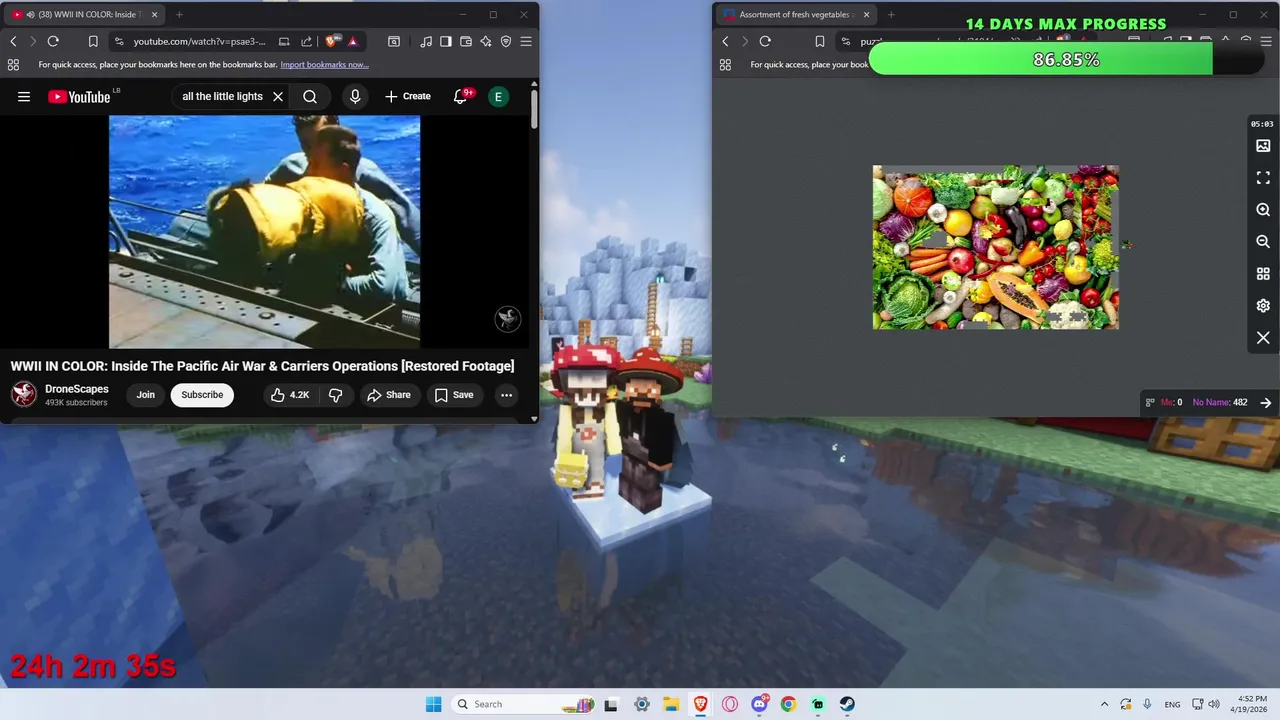
Task: Open Brave playlist music note icon
Action: (x=427, y=41)
